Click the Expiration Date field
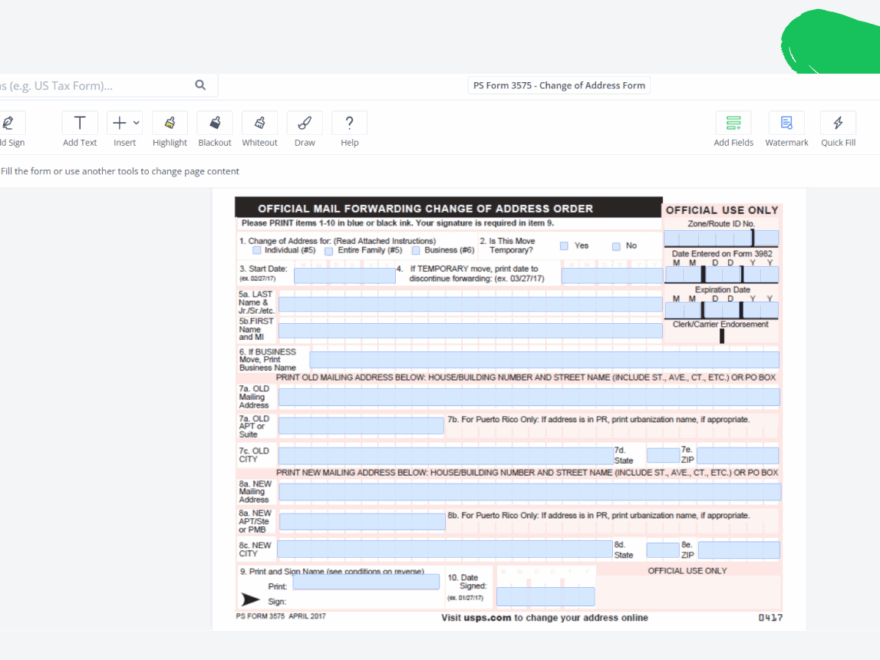This screenshot has height=660, width=880. [x=722, y=310]
